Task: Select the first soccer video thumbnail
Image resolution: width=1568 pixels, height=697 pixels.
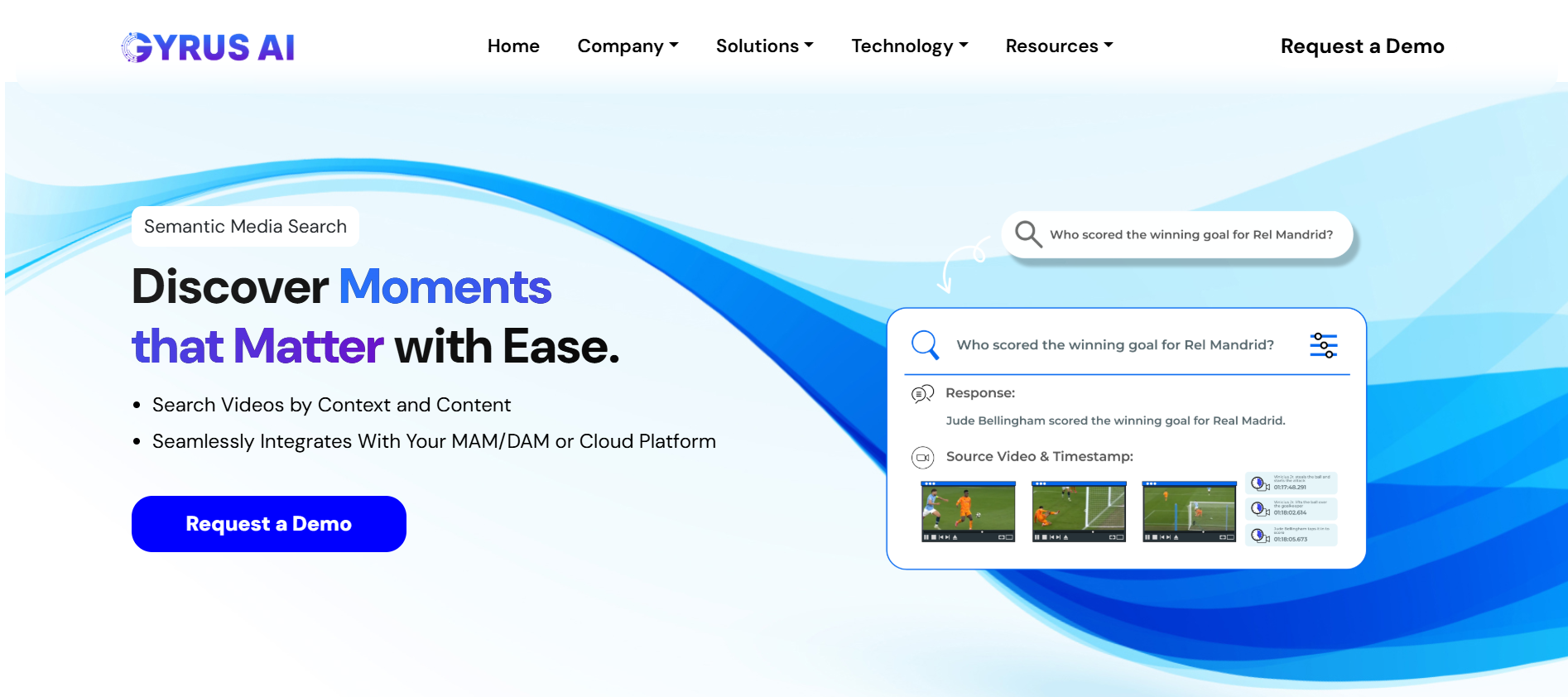Action: (968, 507)
